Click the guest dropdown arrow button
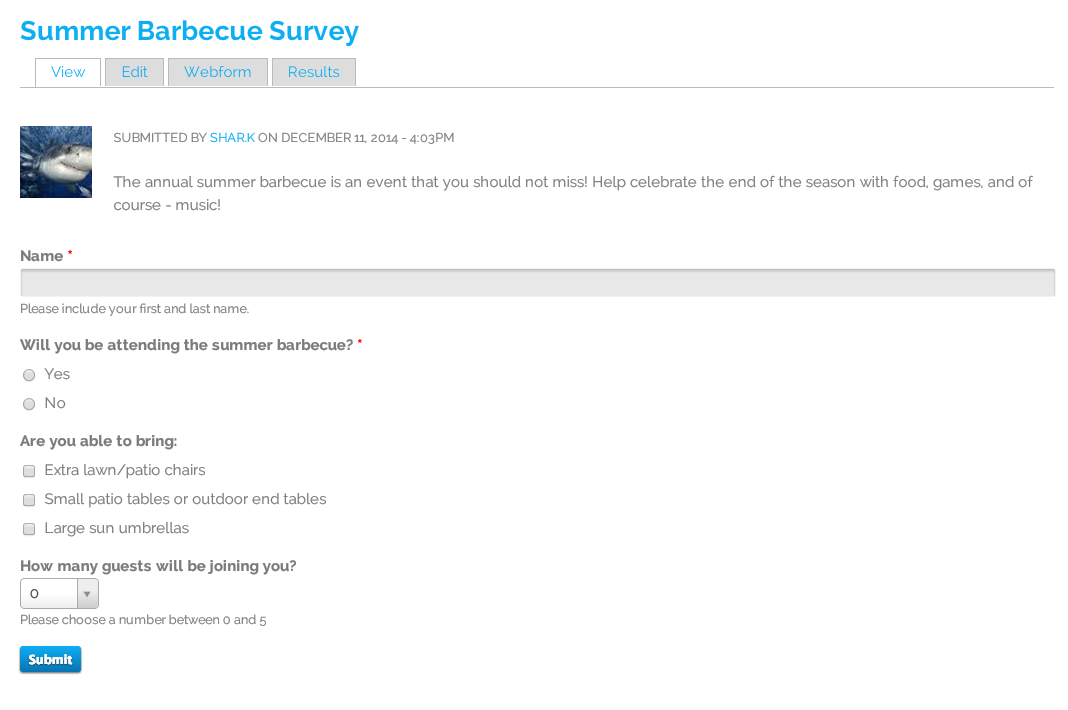 pos(87,593)
